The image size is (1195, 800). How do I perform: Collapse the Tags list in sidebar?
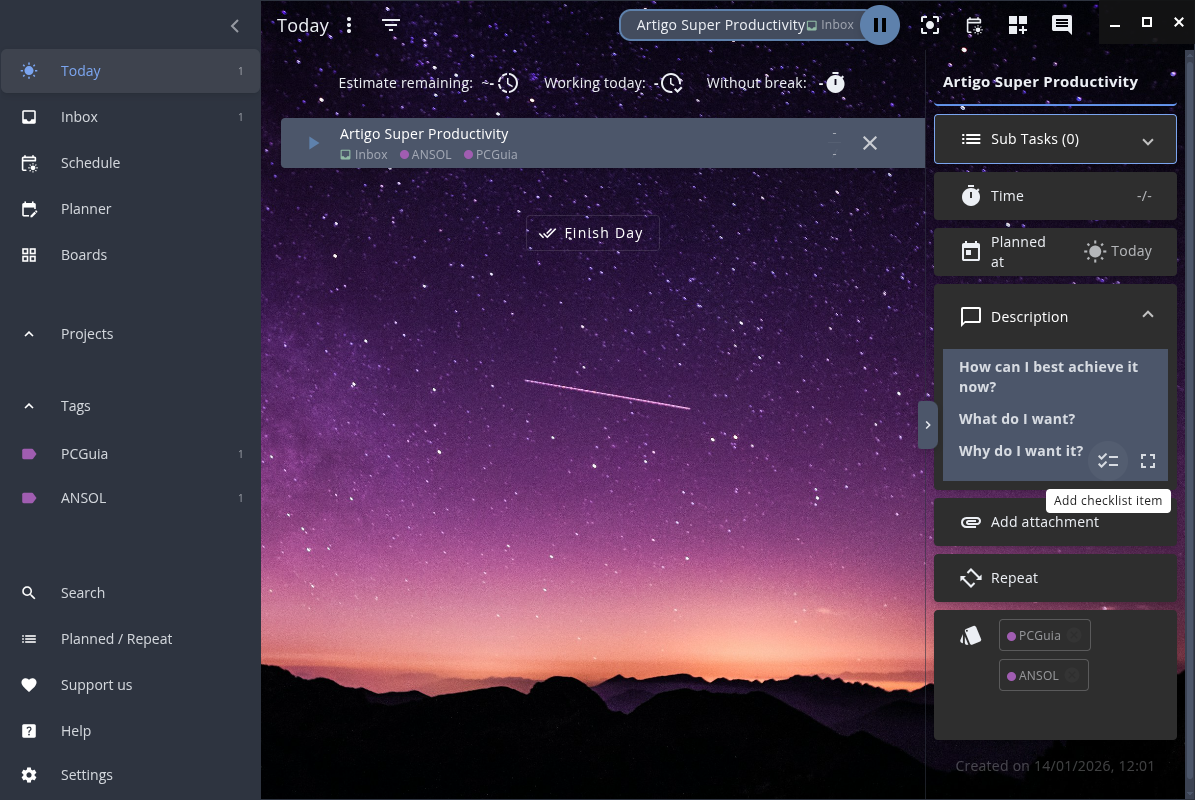pyautogui.click(x=29, y=406)
